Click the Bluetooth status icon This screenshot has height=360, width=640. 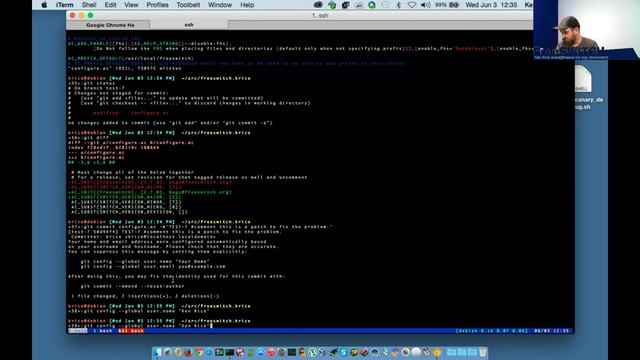398,5
